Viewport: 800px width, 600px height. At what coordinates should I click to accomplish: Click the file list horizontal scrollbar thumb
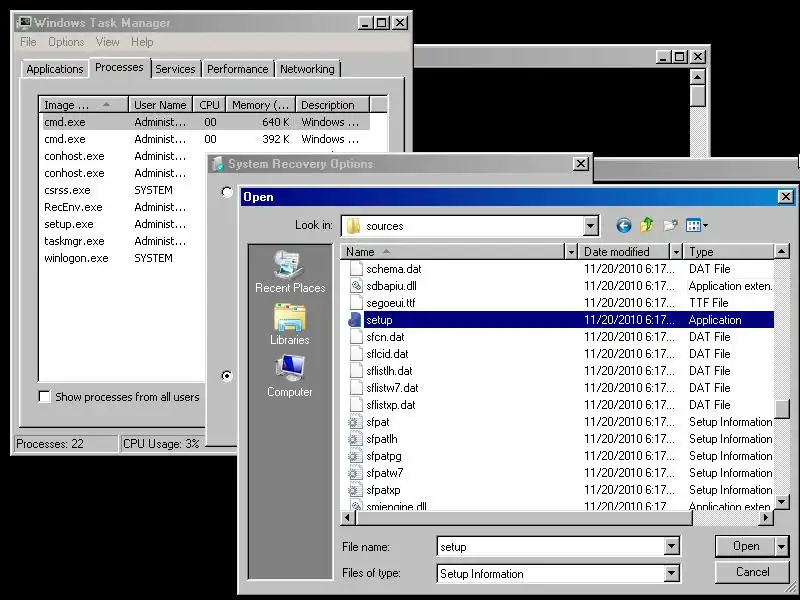tap(524, 517)
